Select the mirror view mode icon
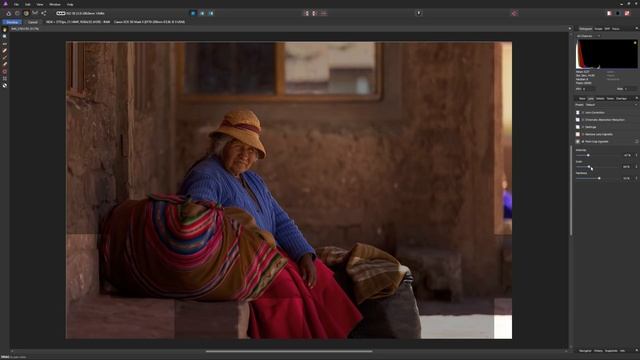This screenshot has height=360, width=640. (x=211, y=13)
